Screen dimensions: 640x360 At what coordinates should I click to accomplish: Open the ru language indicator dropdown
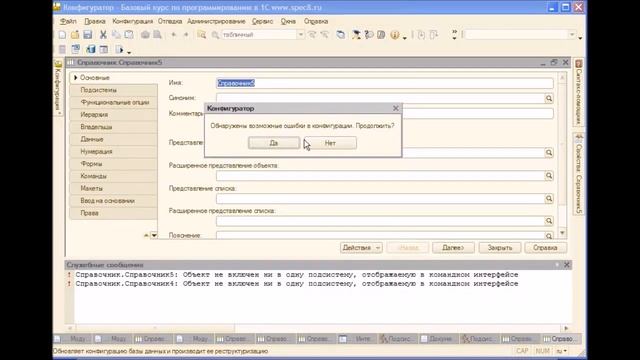pyautogui.click(x=562, y=351)
